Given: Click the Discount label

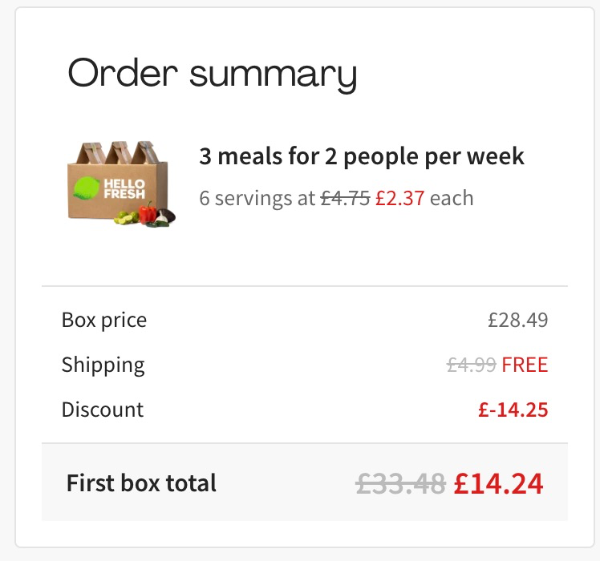Looking at the screenshot, I should [102, 410].
